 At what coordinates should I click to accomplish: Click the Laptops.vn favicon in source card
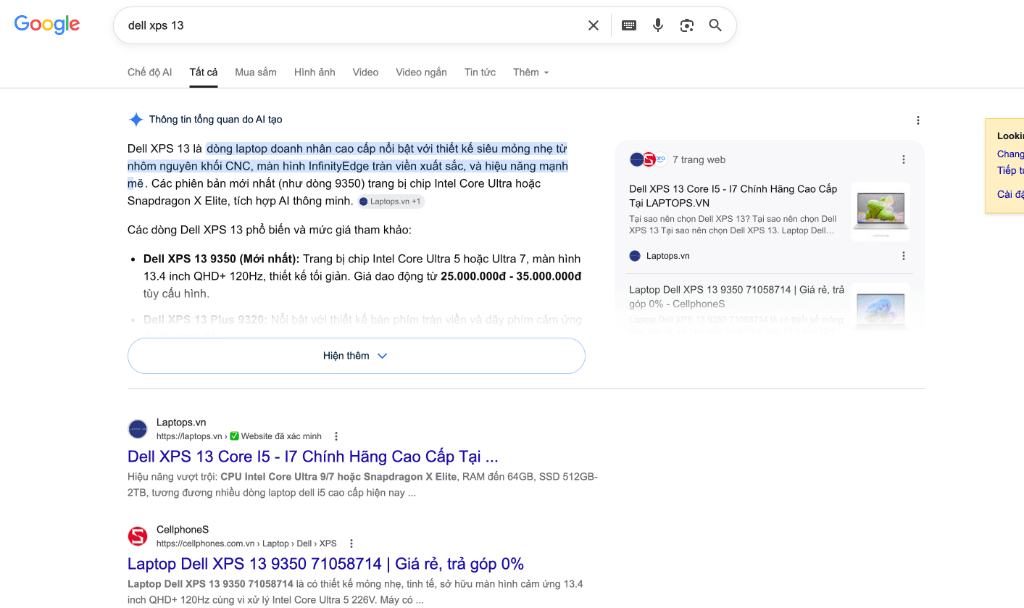click(x=635, y=256)
